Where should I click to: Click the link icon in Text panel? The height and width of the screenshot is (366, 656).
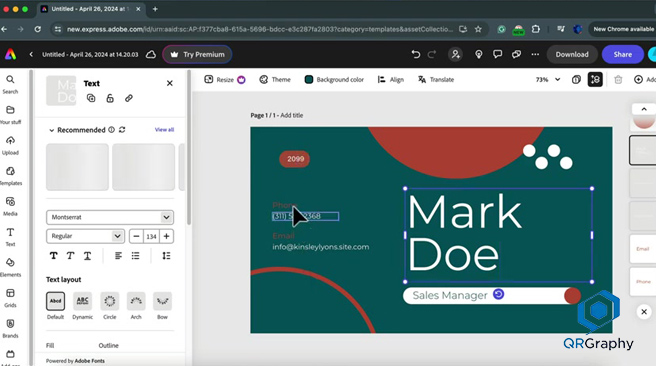[129, 98]
